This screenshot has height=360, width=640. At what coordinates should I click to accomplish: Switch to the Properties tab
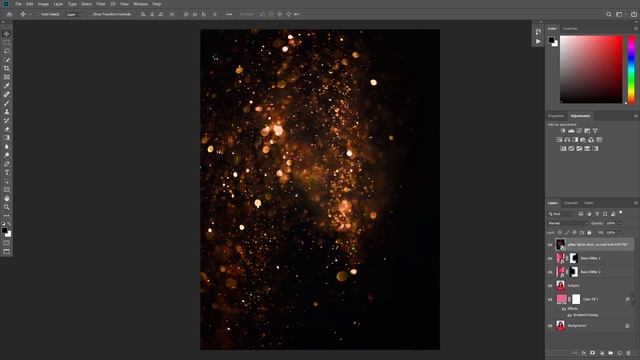point(556,116)
